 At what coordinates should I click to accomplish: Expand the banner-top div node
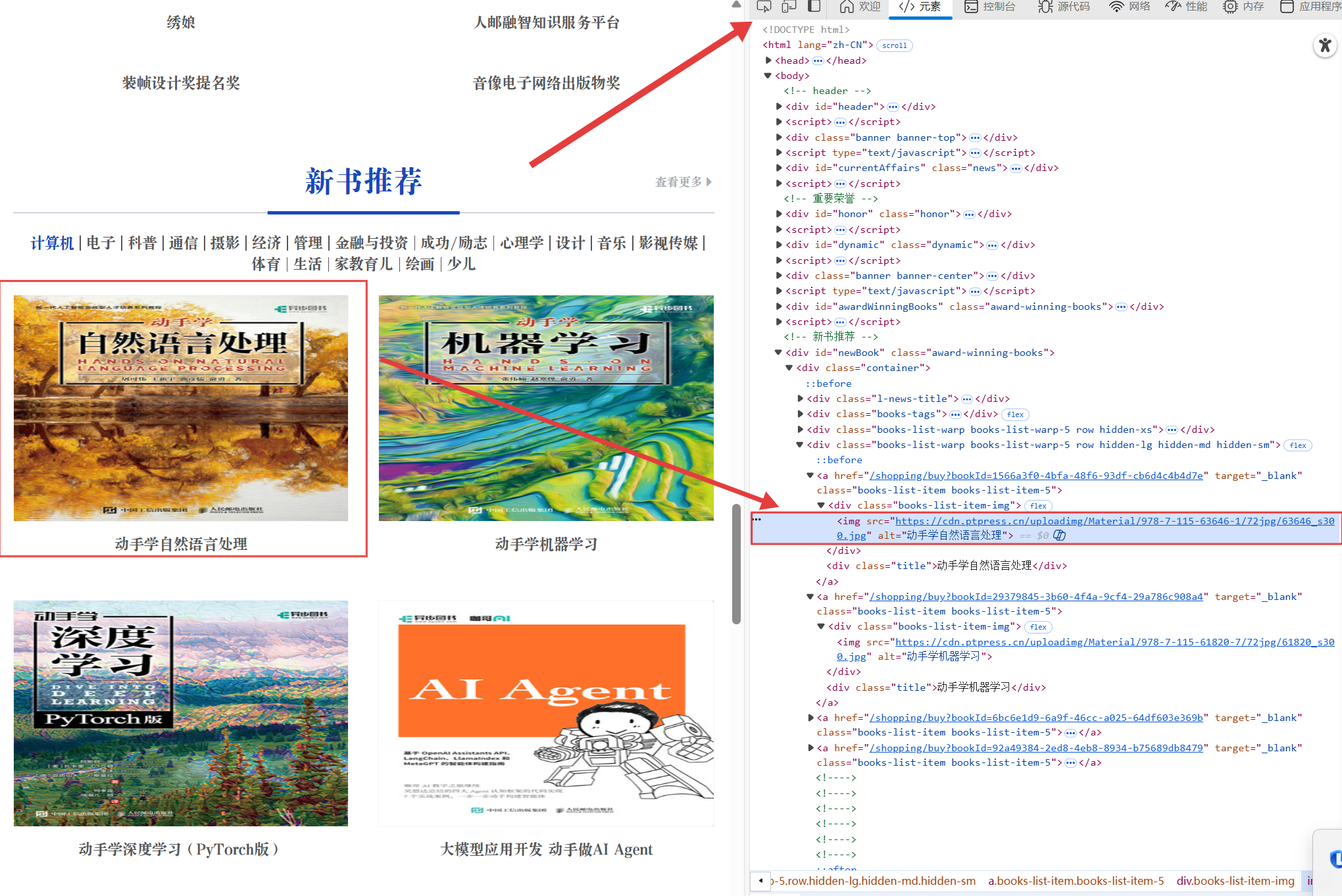[779, 137]
